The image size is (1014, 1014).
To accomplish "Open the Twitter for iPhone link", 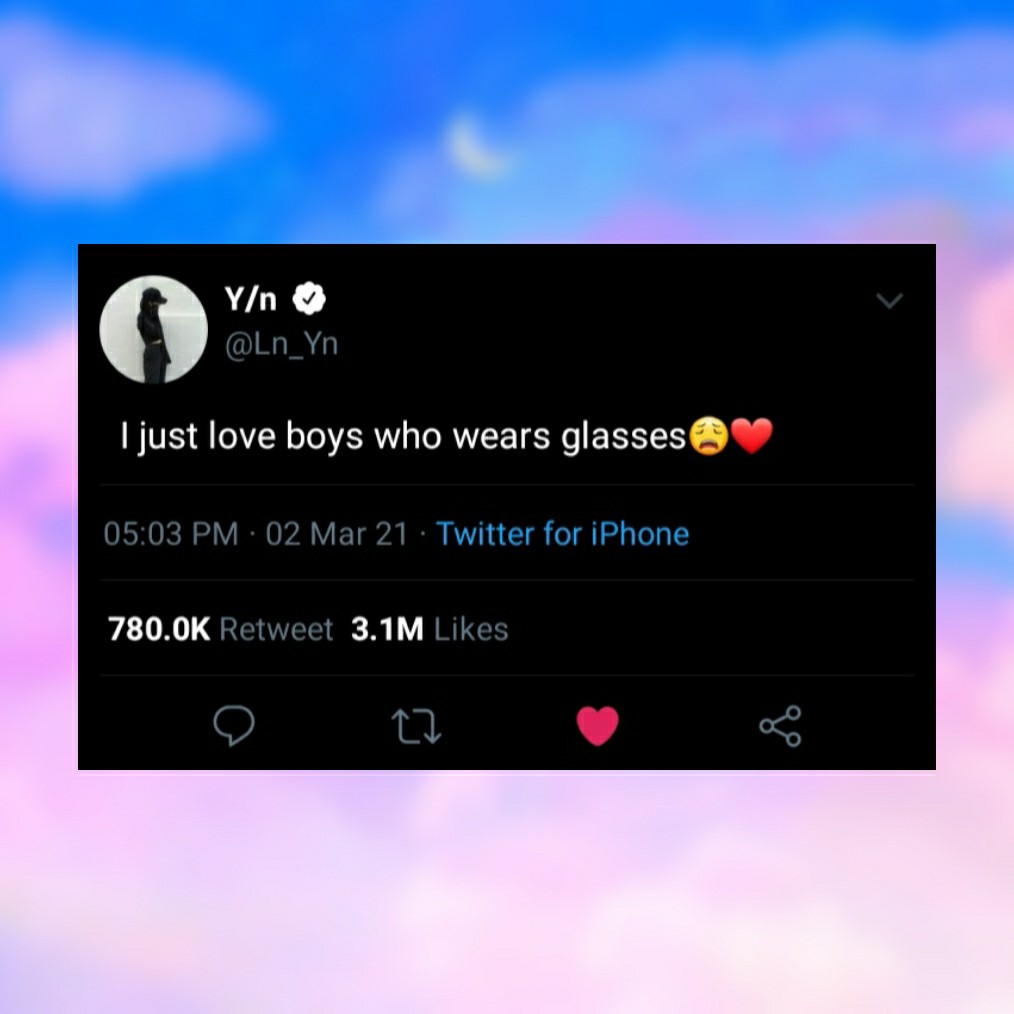I will (x=563, y=534).
